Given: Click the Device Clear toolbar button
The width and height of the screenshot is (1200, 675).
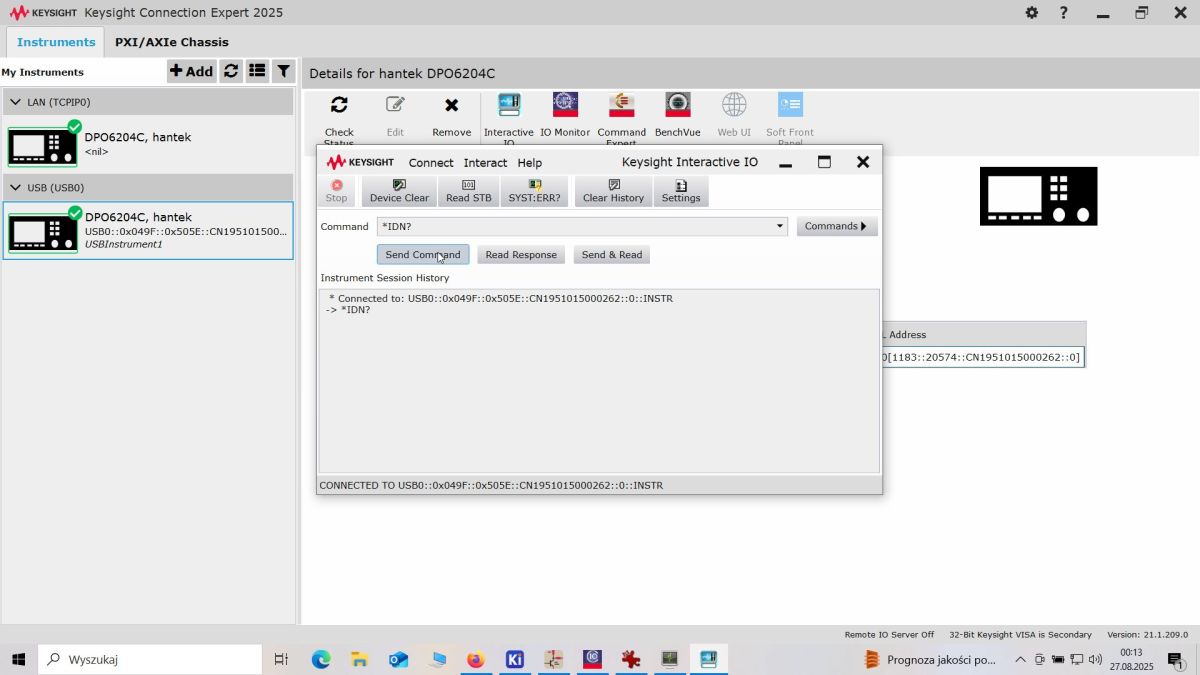Looking at the screenshot, I should [399, 191].
